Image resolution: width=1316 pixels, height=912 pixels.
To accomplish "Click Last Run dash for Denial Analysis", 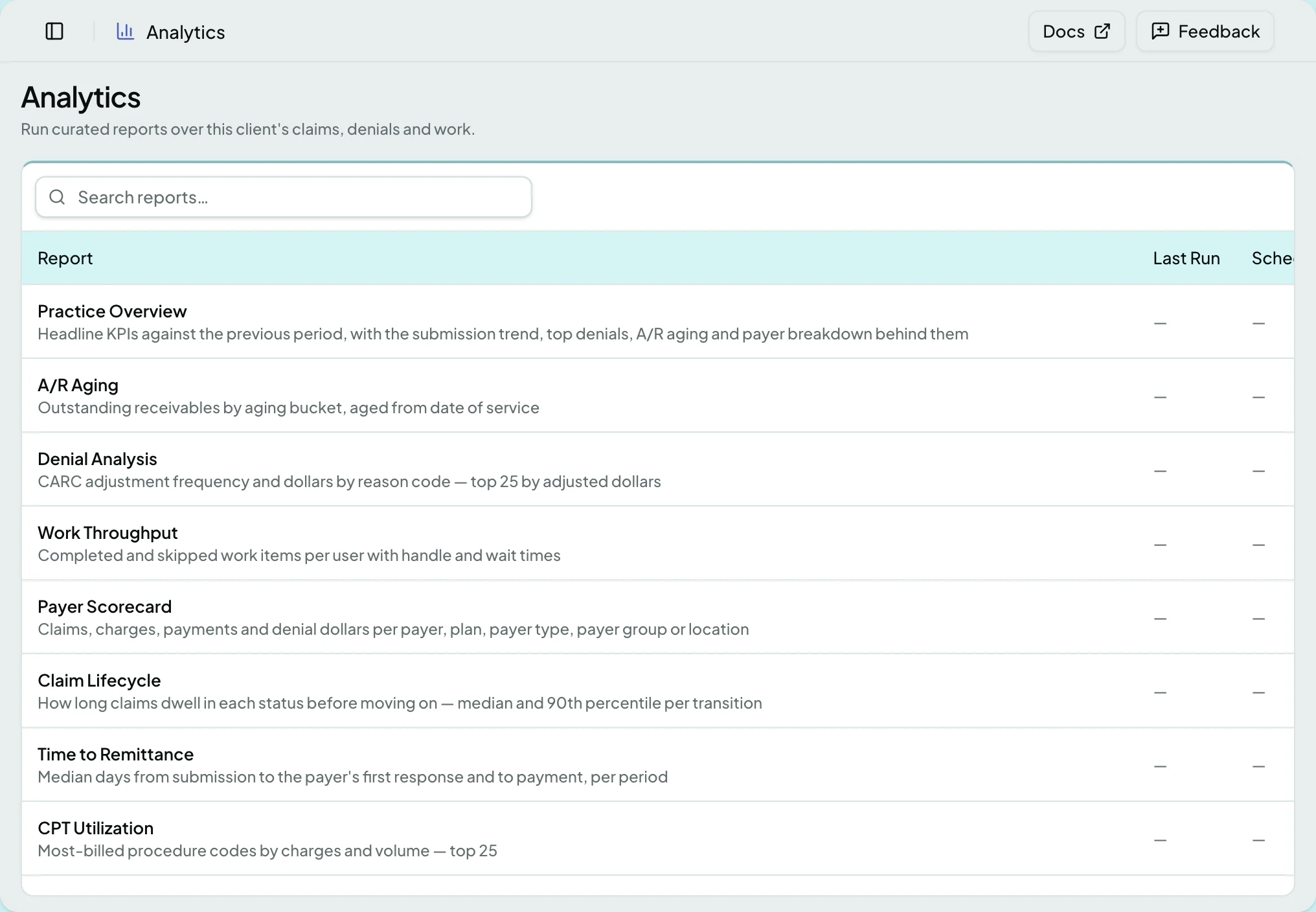I will (x=1160, y=470).
